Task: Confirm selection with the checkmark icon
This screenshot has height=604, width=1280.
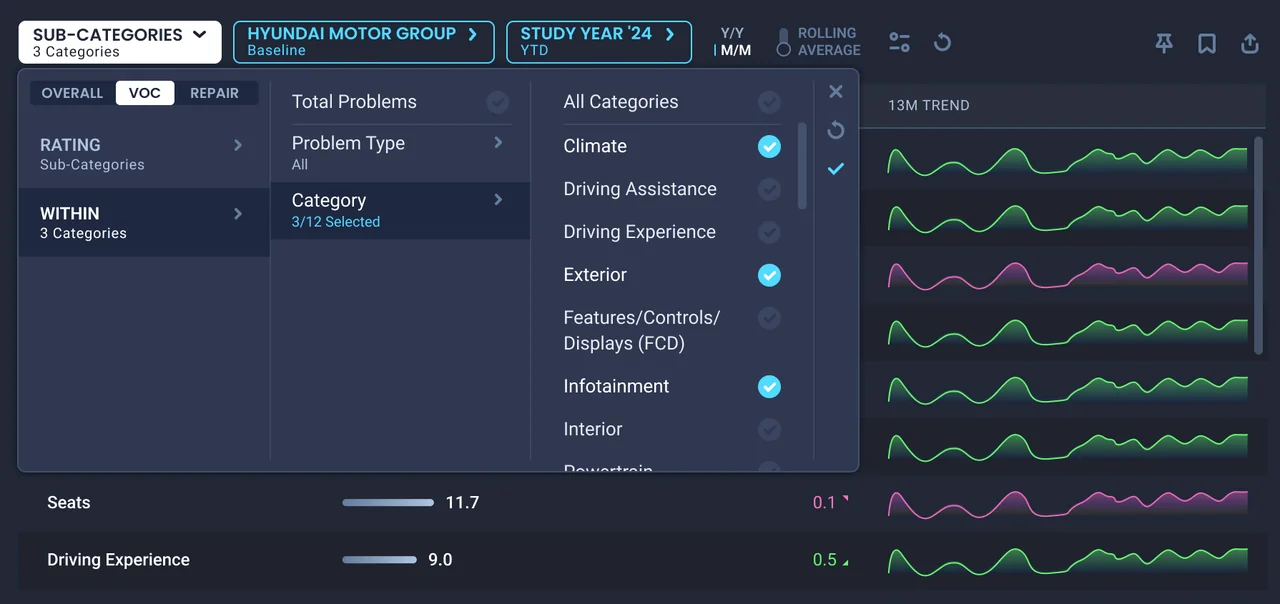Action: click(x=836, y=169)
